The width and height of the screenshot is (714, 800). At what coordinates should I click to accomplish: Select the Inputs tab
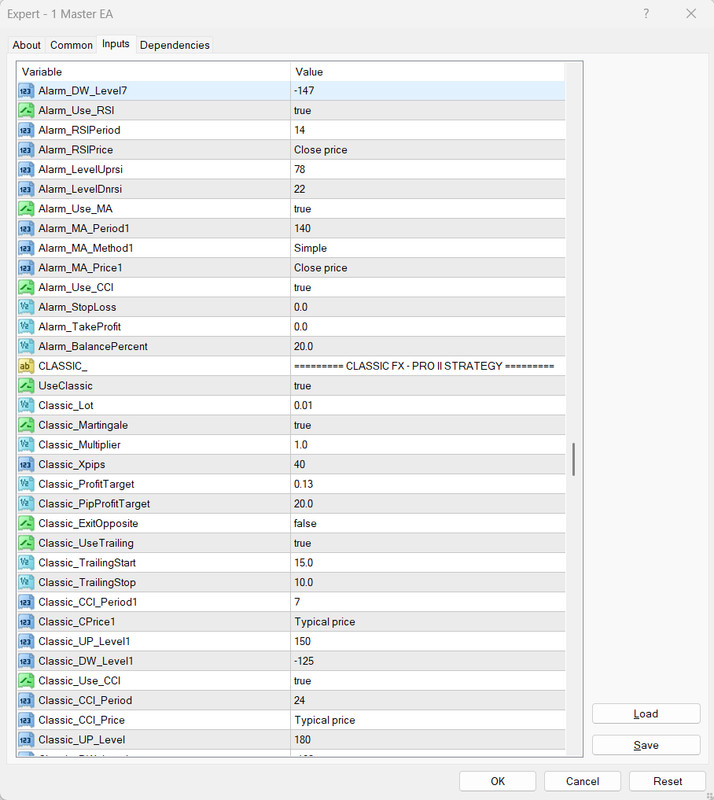pos(116,44)
